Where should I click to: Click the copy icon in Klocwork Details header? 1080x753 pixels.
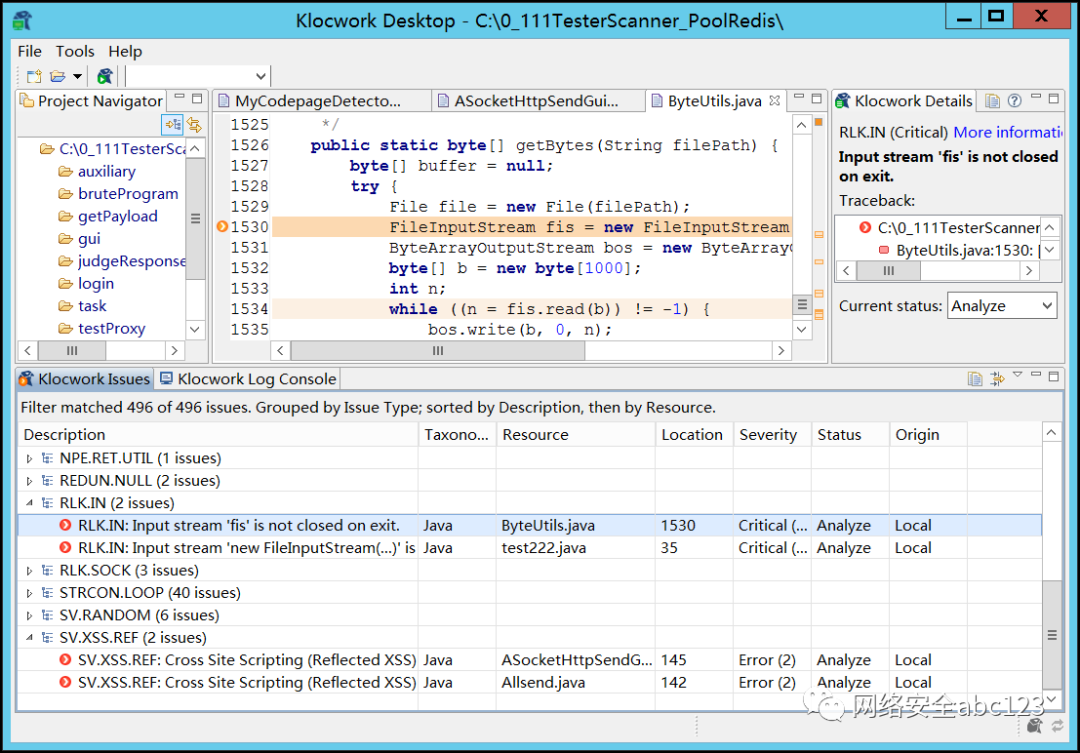click(x=992, y=101)
